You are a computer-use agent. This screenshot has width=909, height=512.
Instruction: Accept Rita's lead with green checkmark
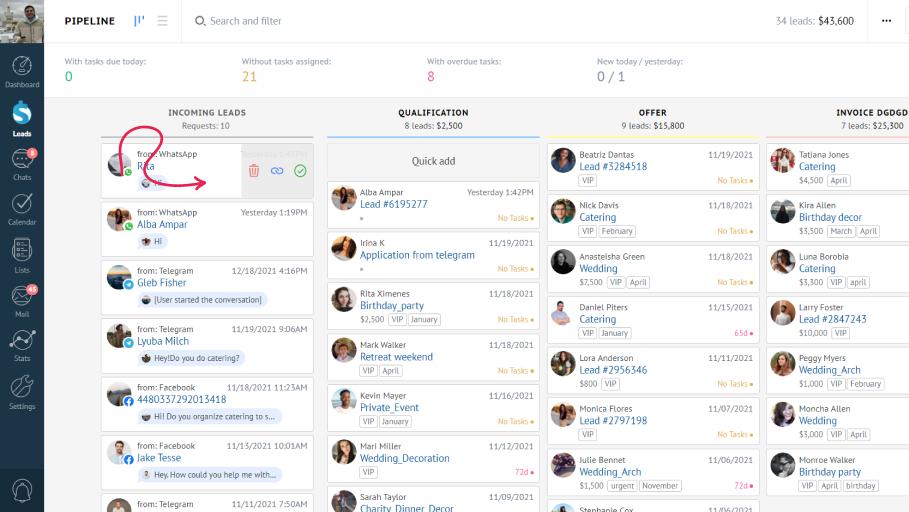[300, 171]
